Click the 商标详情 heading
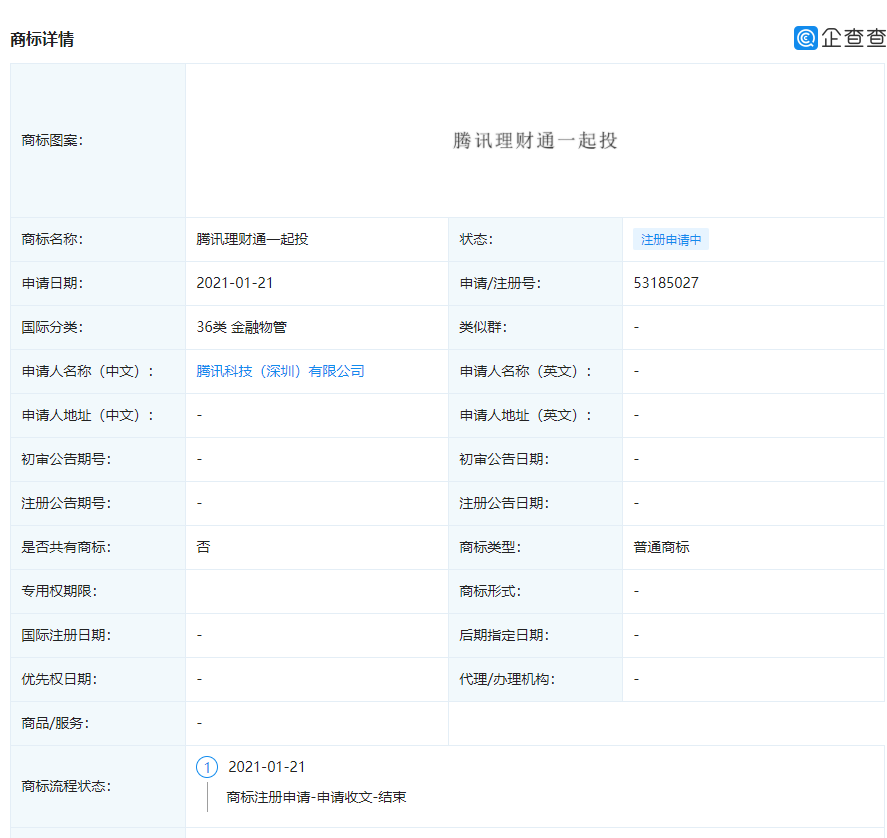 (42, 39)
